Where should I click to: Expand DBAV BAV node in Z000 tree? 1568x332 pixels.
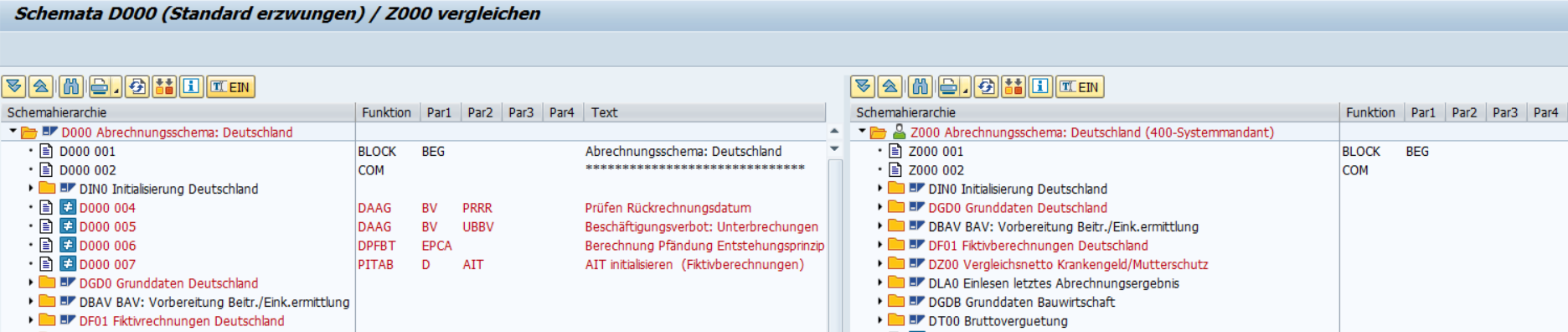point(880,226)
